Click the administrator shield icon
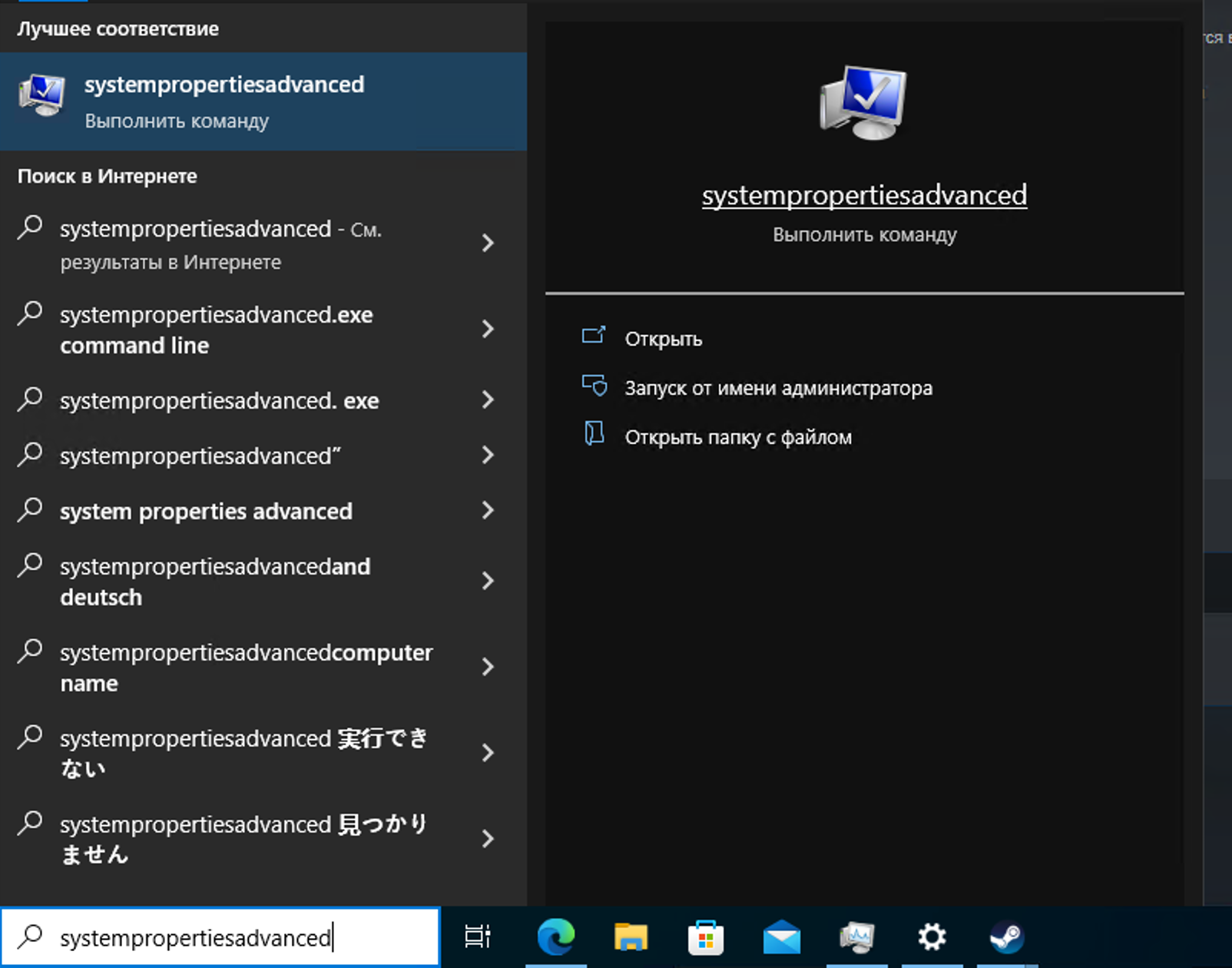 594,385
